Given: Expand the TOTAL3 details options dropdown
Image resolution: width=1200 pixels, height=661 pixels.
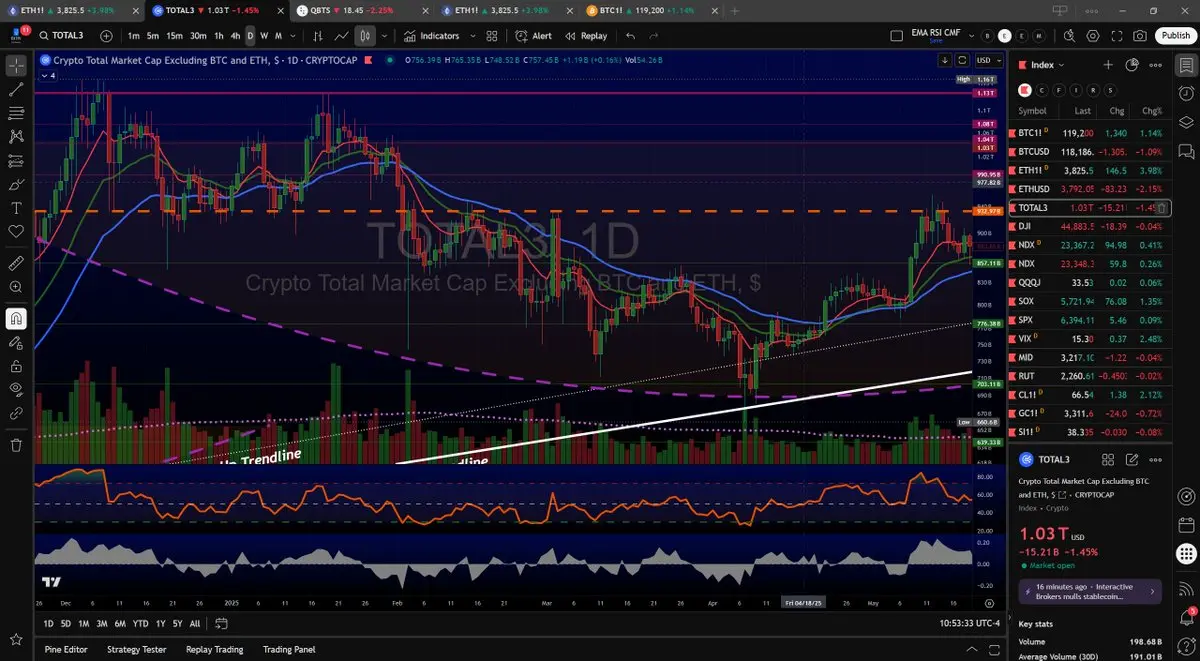Looking at the screenshot, I should (1157, 459).
